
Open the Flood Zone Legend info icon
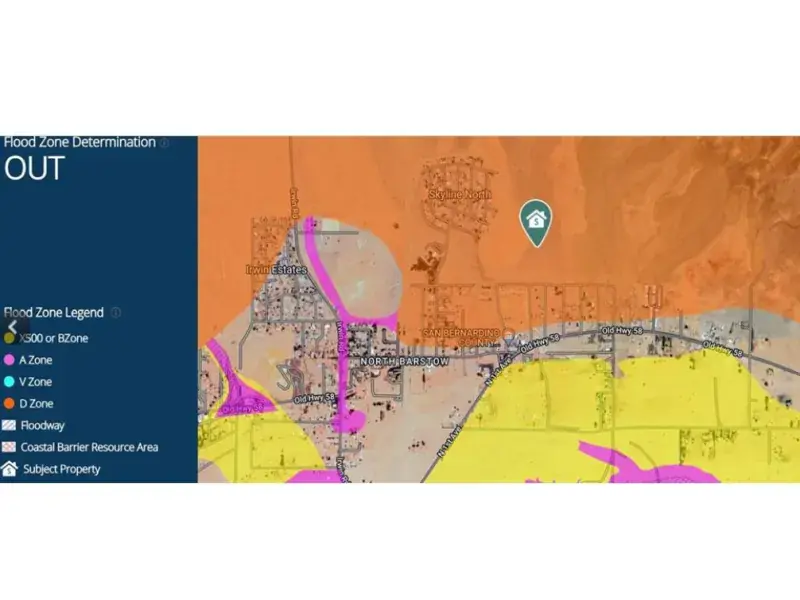116,313
